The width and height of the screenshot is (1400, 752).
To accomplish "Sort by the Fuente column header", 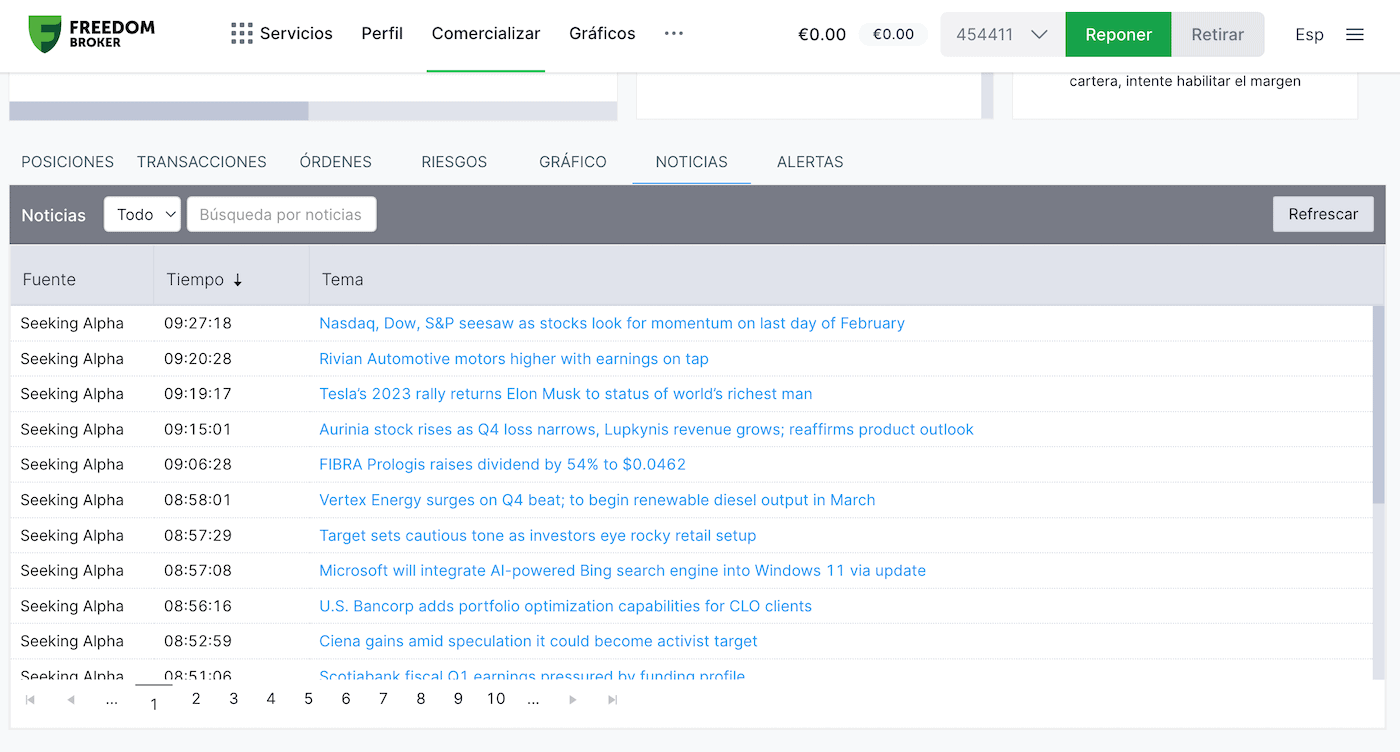I will point(49,280).
